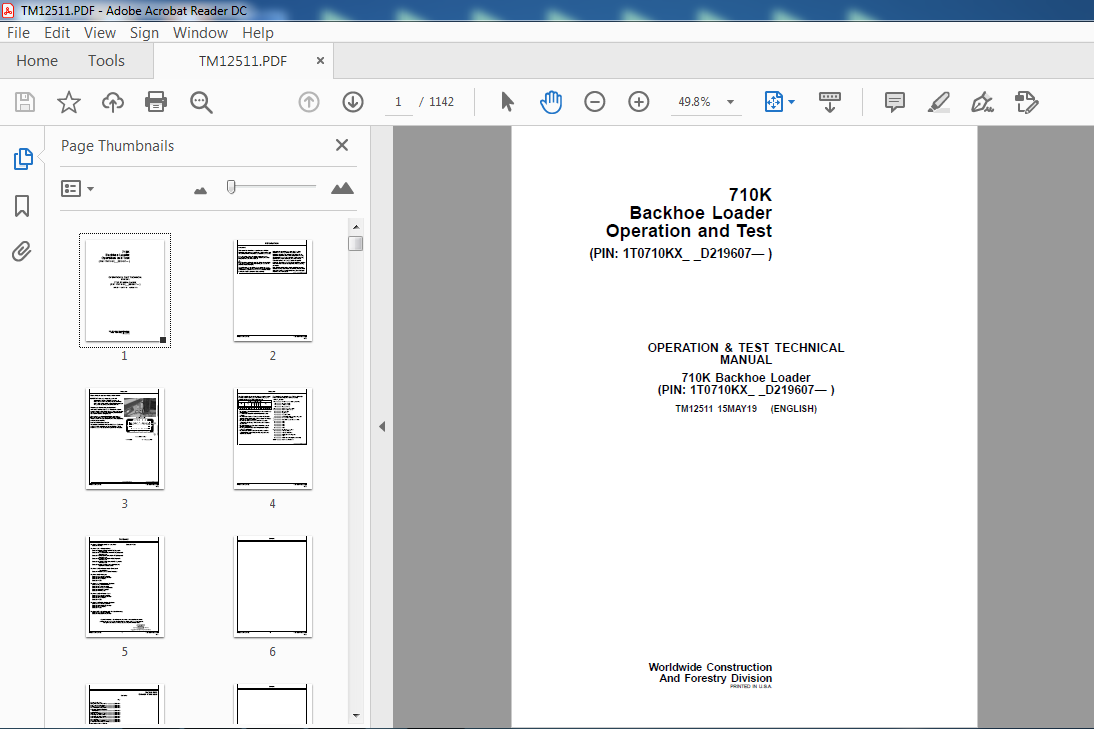Close the TM12511.PDF tab

(320, 61)
